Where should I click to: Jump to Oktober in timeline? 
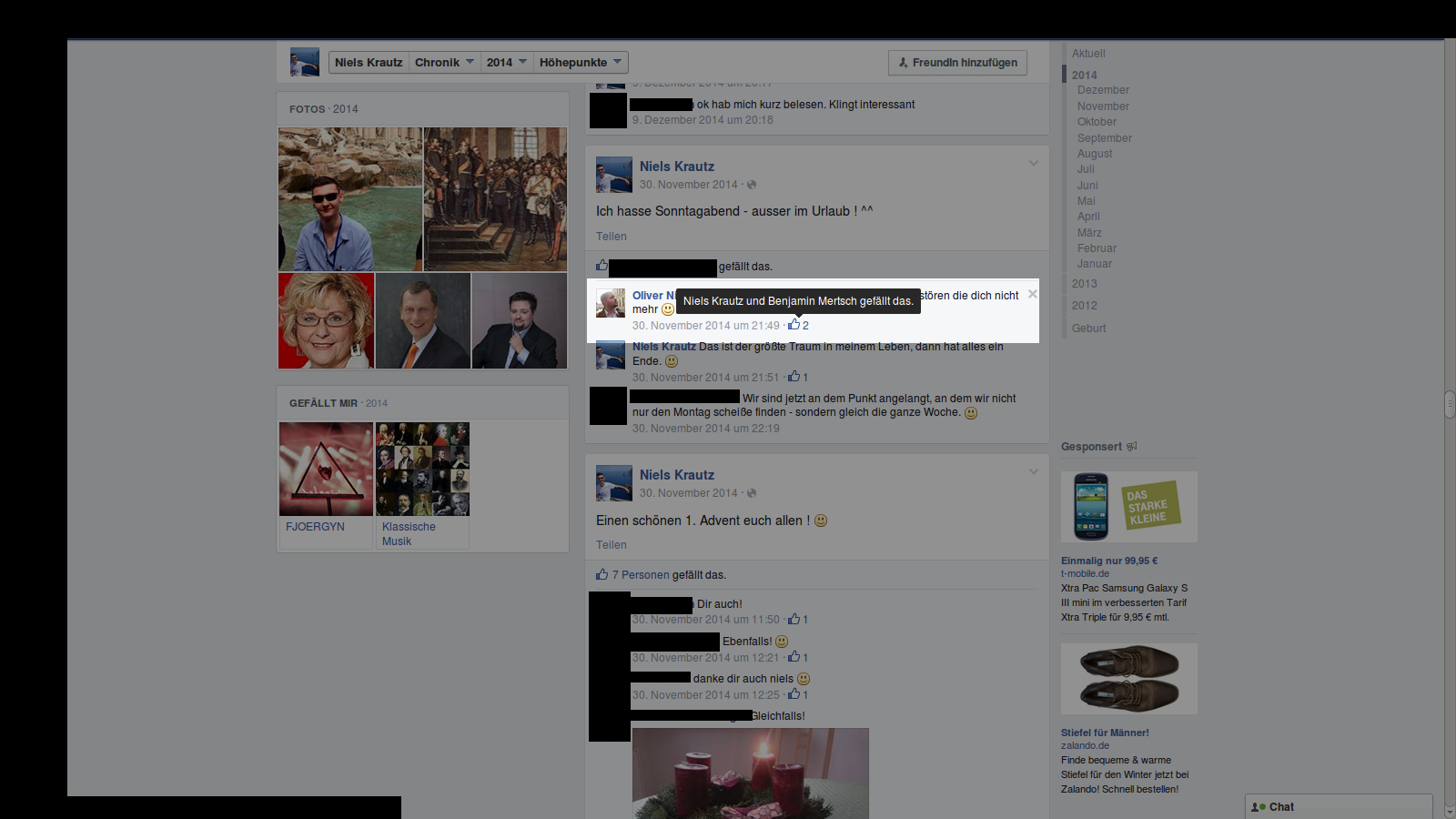coord(1097,122)
